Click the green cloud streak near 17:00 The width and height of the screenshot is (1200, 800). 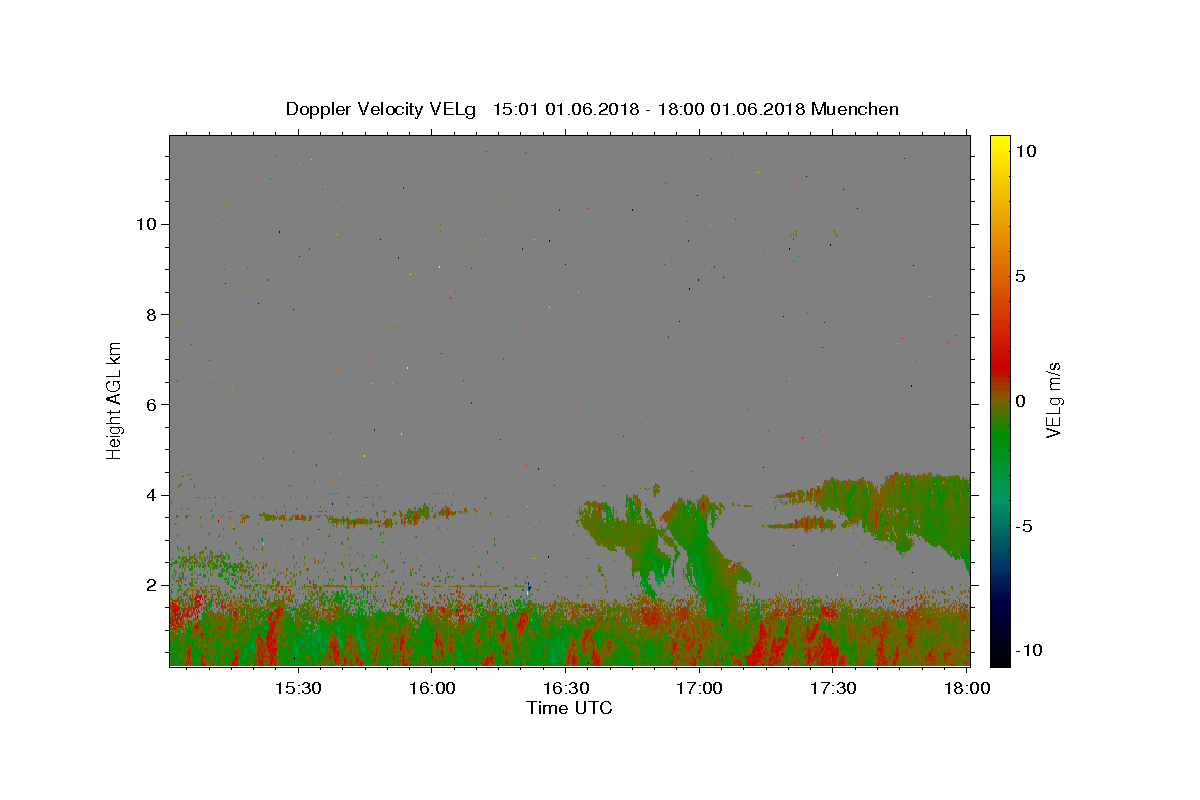click(x=705, y=560)
